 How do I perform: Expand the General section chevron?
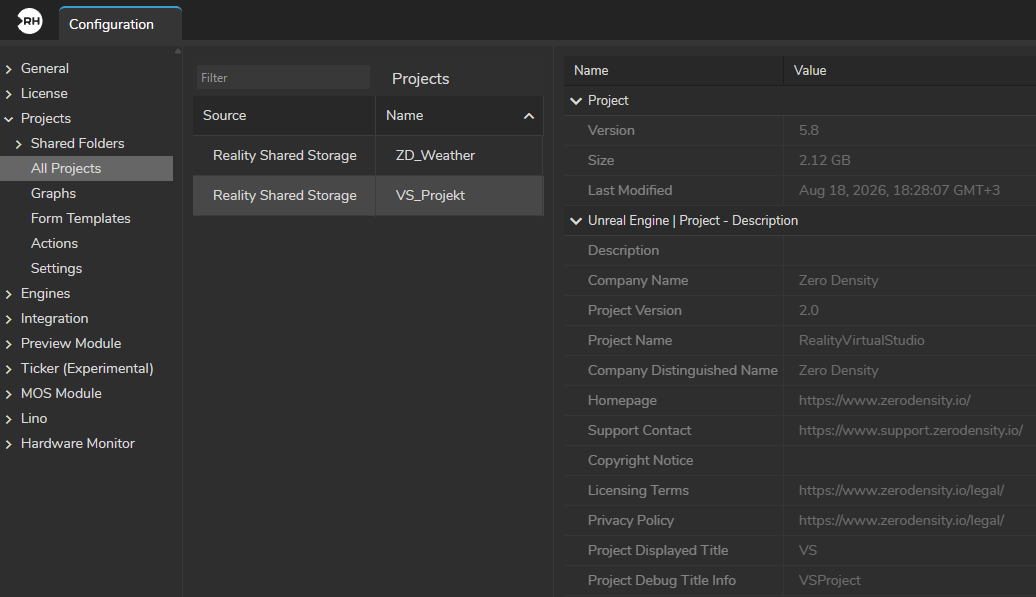(x=9, y=69)
